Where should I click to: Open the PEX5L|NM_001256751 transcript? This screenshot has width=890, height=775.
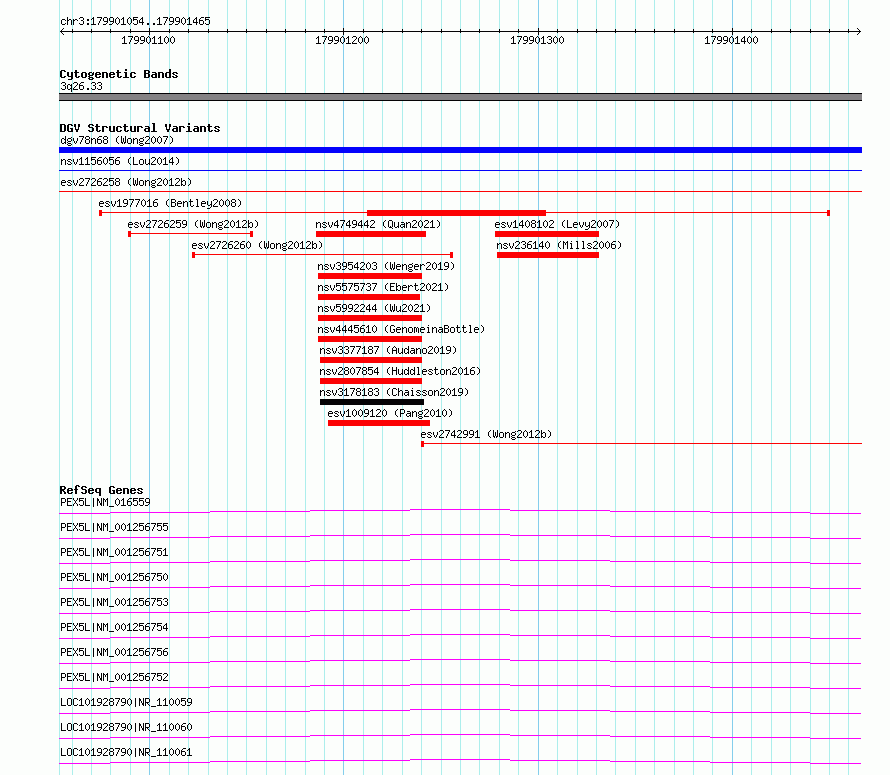pyautogui.click(x=114, y=552)
